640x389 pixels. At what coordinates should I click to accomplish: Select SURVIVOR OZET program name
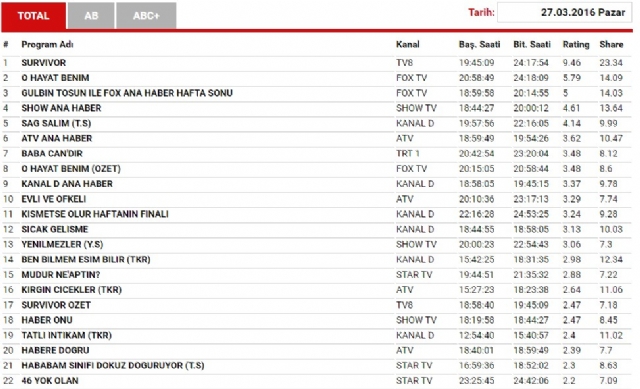point(56,305)
